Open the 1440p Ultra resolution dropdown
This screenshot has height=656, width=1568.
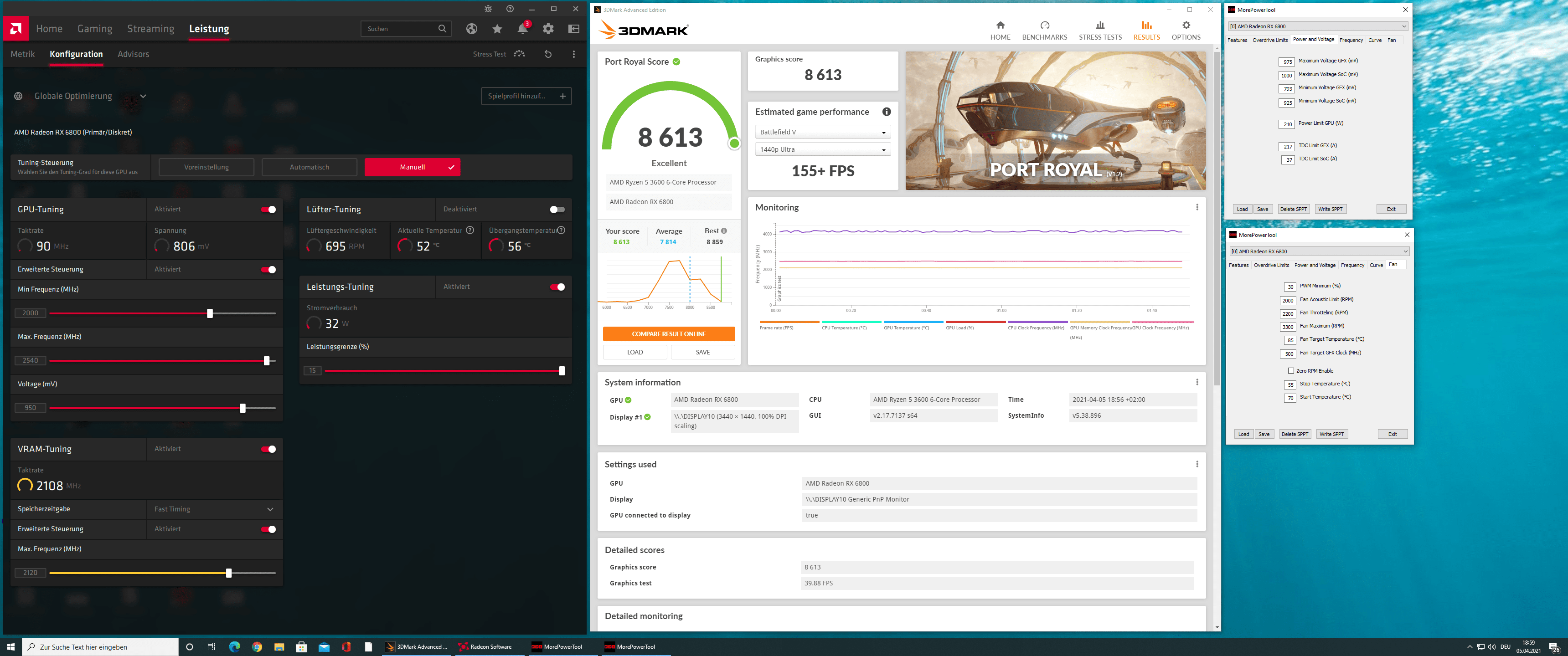[x=822, y=149]
